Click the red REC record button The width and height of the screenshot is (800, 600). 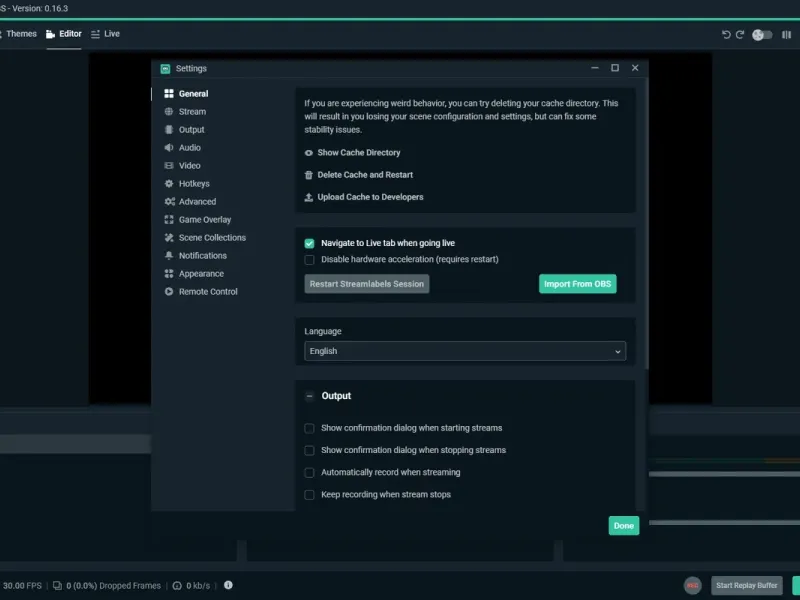[692, 585]
